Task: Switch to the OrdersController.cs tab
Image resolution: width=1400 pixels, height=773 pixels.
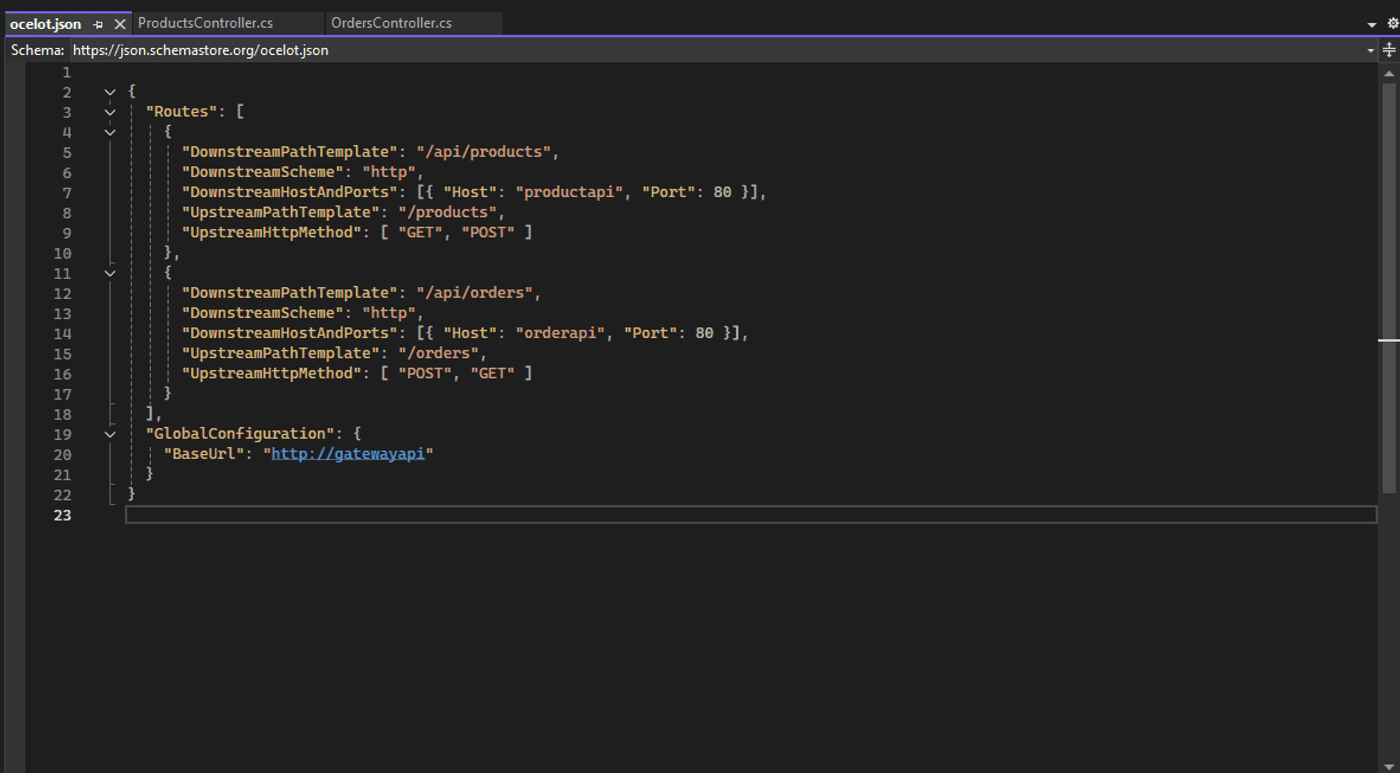Action: point(391,23)
